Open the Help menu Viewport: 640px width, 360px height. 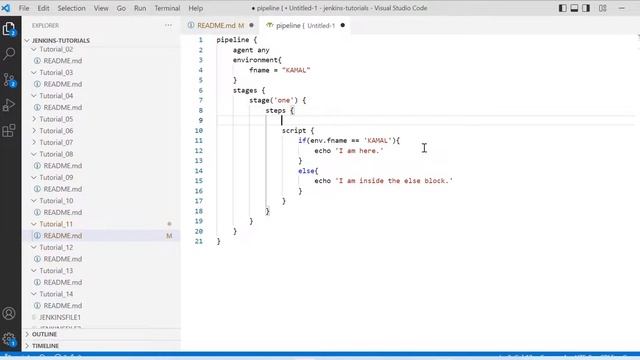coord(196,8)
